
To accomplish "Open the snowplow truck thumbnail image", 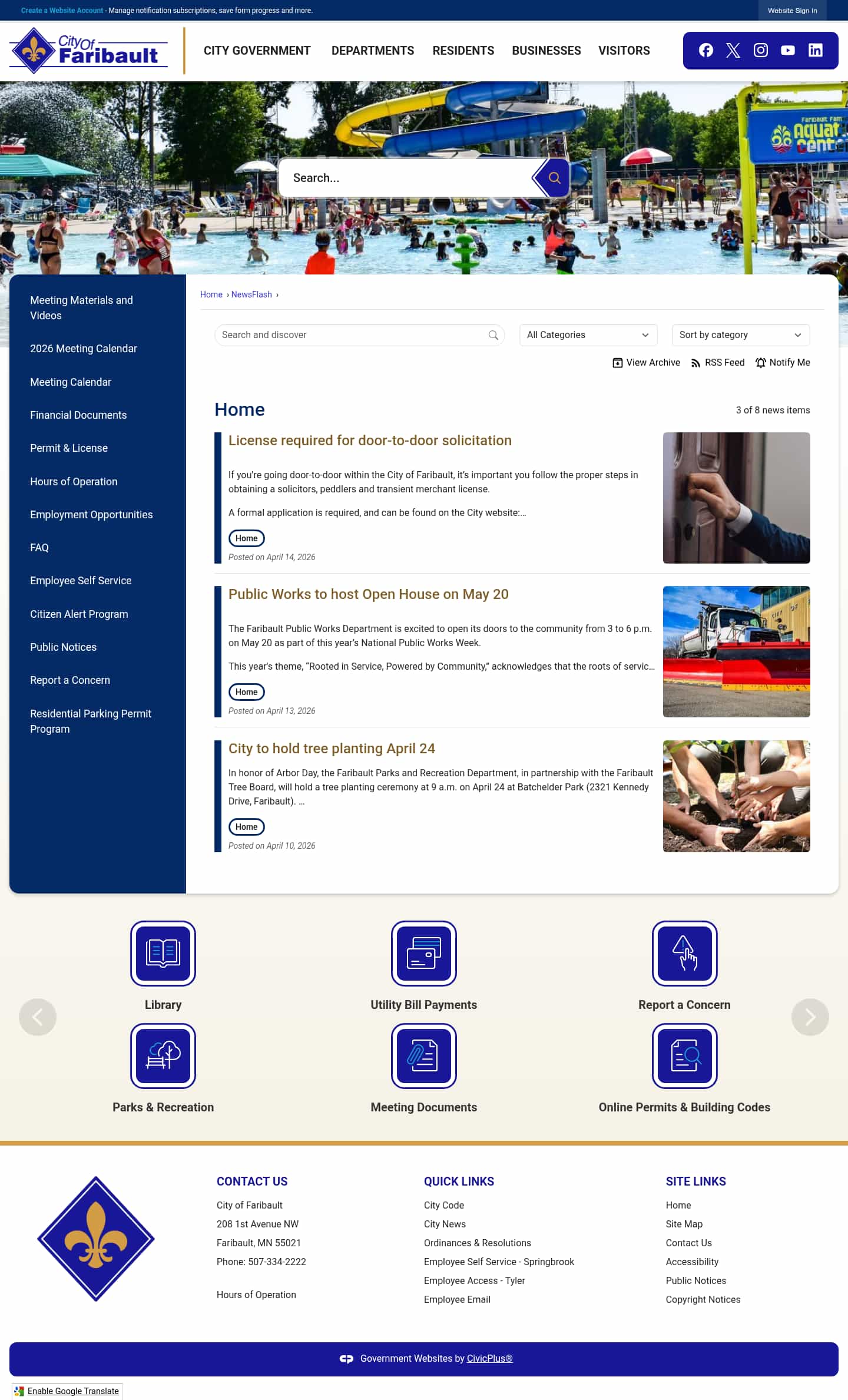I will [736, 652].
